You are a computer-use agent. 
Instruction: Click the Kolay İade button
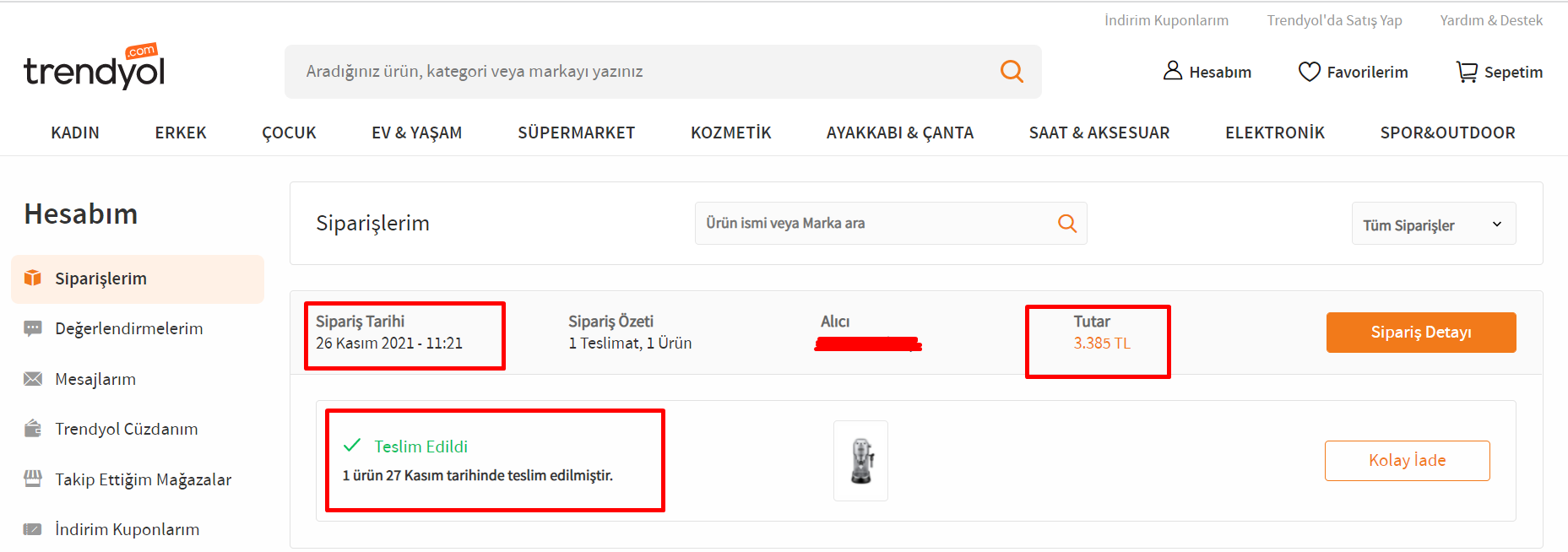[1407, 461]
